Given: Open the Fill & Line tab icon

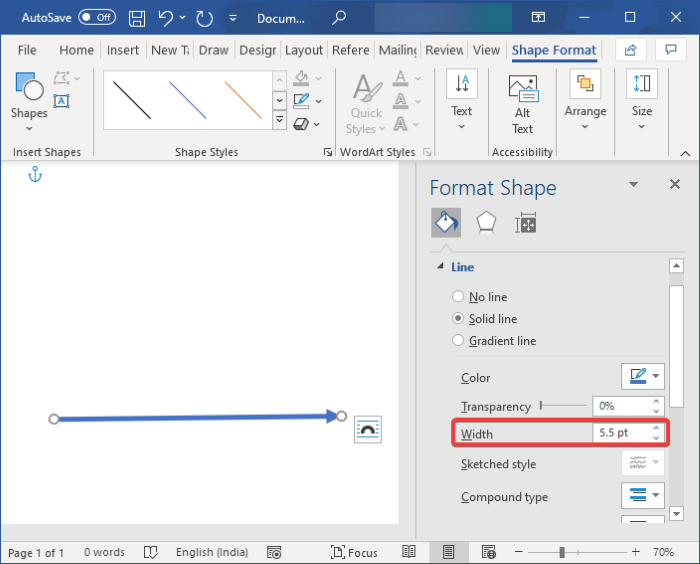Looking at the screenshot, I should click(446, 222).
